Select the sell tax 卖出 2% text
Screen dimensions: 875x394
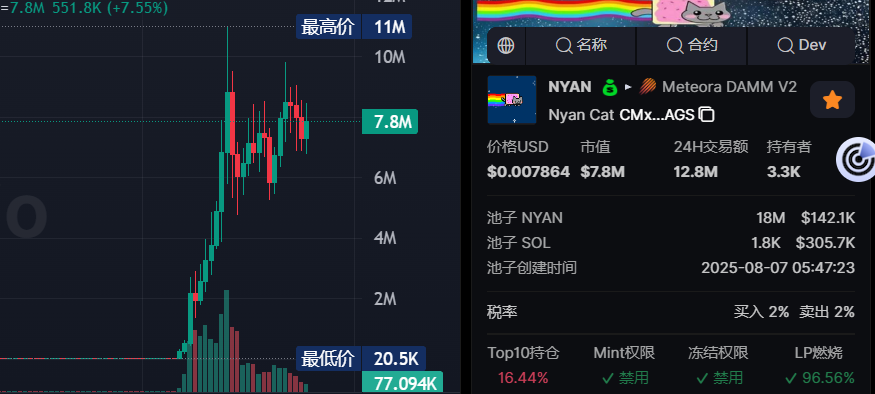[826, 312]
